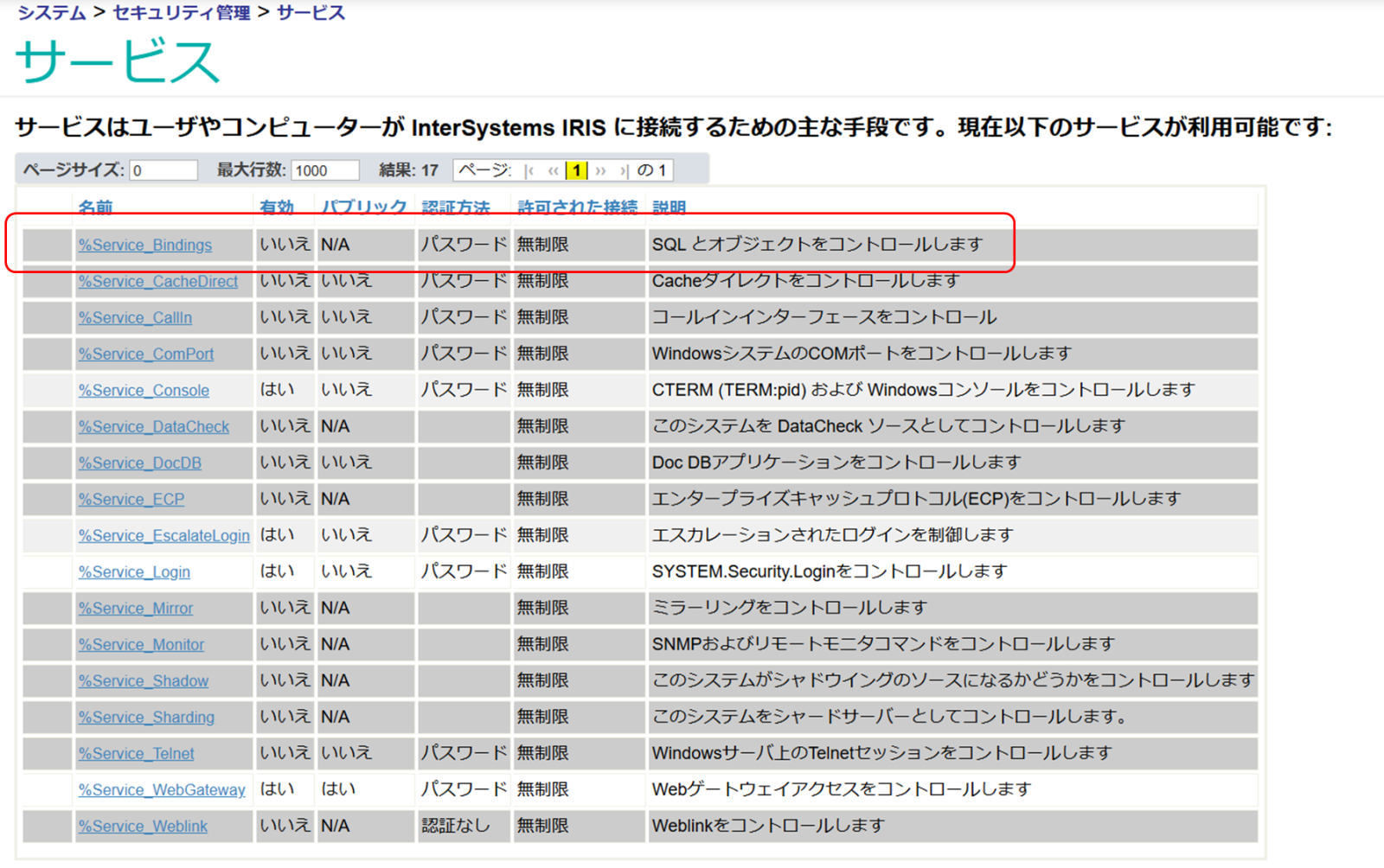Jump to the last page of results
Screen dimensions: 1384x868
click(x=624, y=171)
